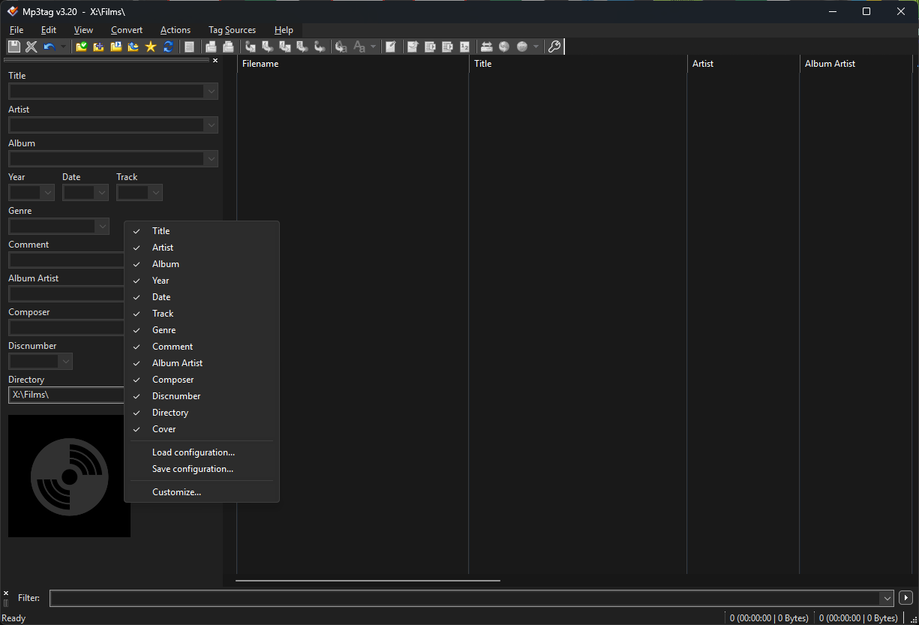
Task: Choose Customize... from the context menu
Action: (176, 491)
